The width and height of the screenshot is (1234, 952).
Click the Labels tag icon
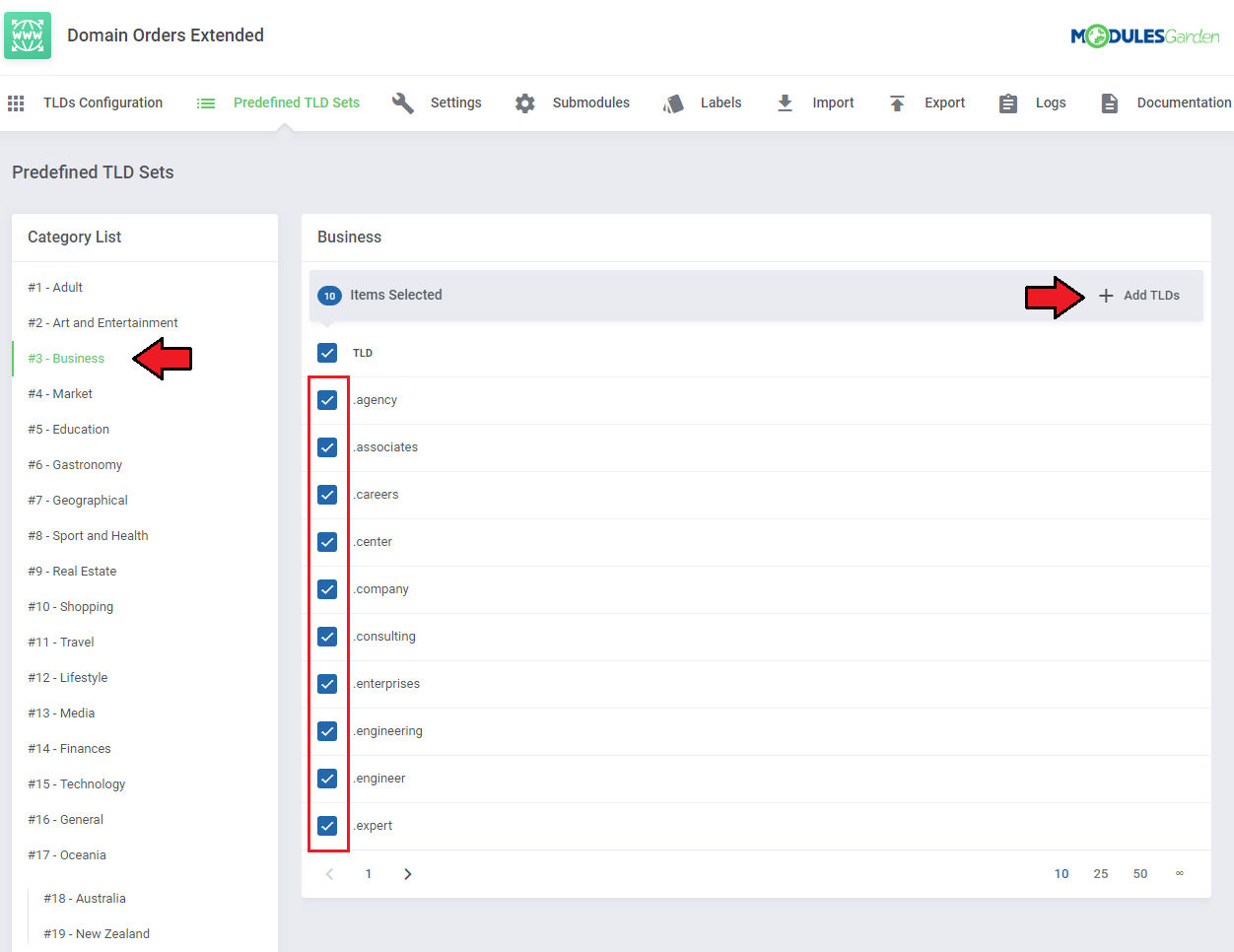673,103
